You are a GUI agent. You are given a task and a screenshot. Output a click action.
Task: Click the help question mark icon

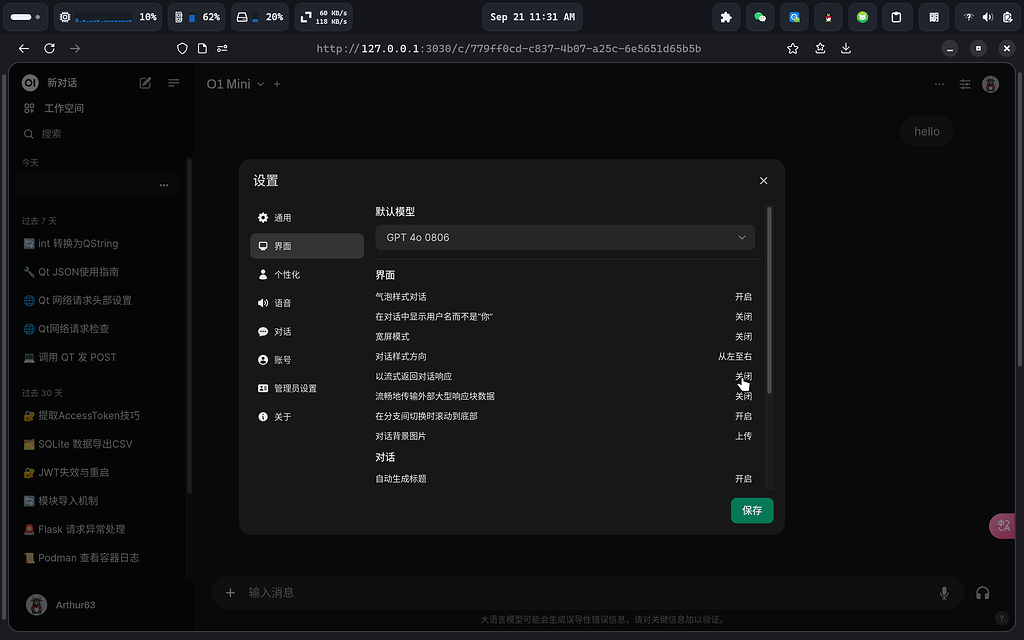pyautogui.click(x=1001, y=618)
